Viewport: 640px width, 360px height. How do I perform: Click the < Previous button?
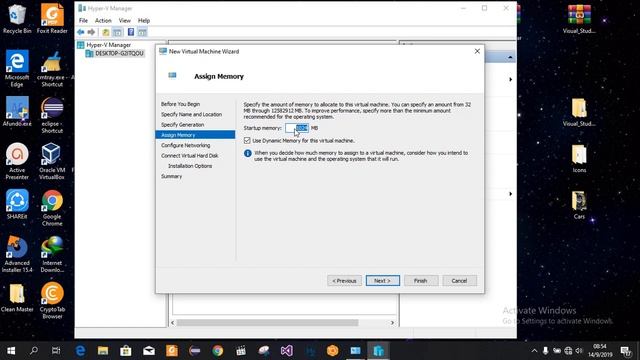coord(344,281)
